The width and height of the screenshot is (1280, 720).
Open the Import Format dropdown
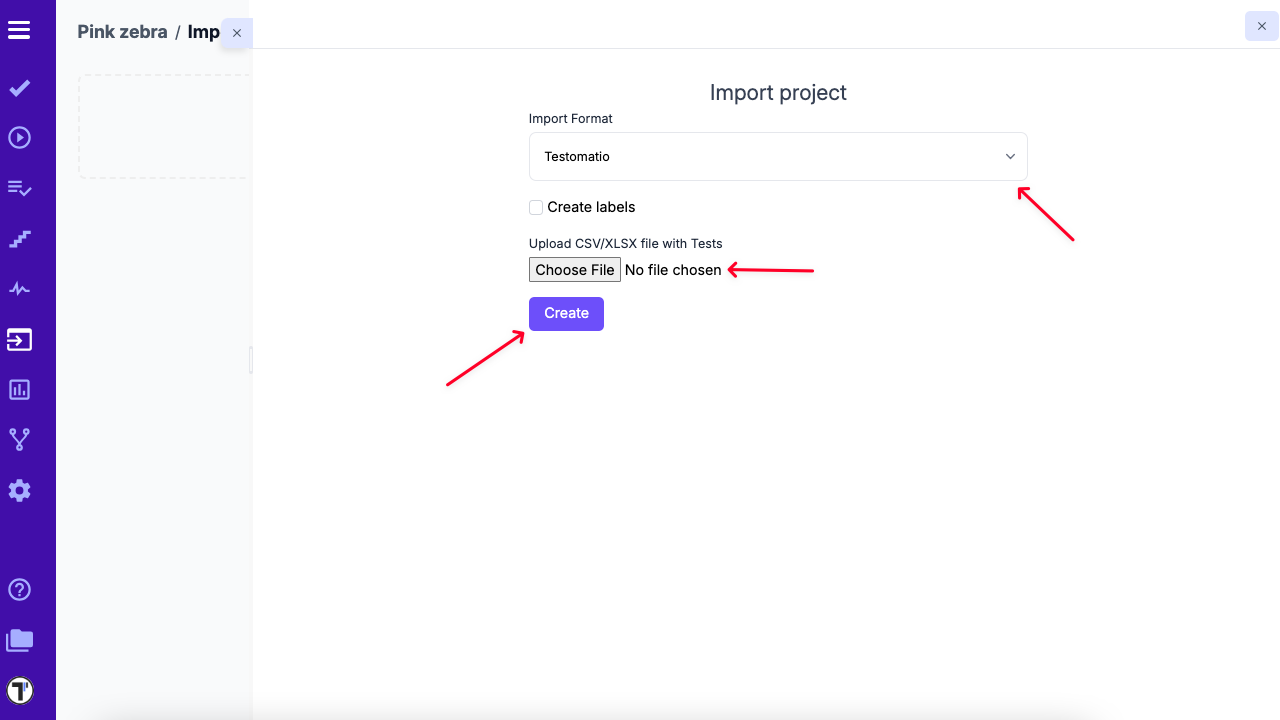[x=778, y=156]
